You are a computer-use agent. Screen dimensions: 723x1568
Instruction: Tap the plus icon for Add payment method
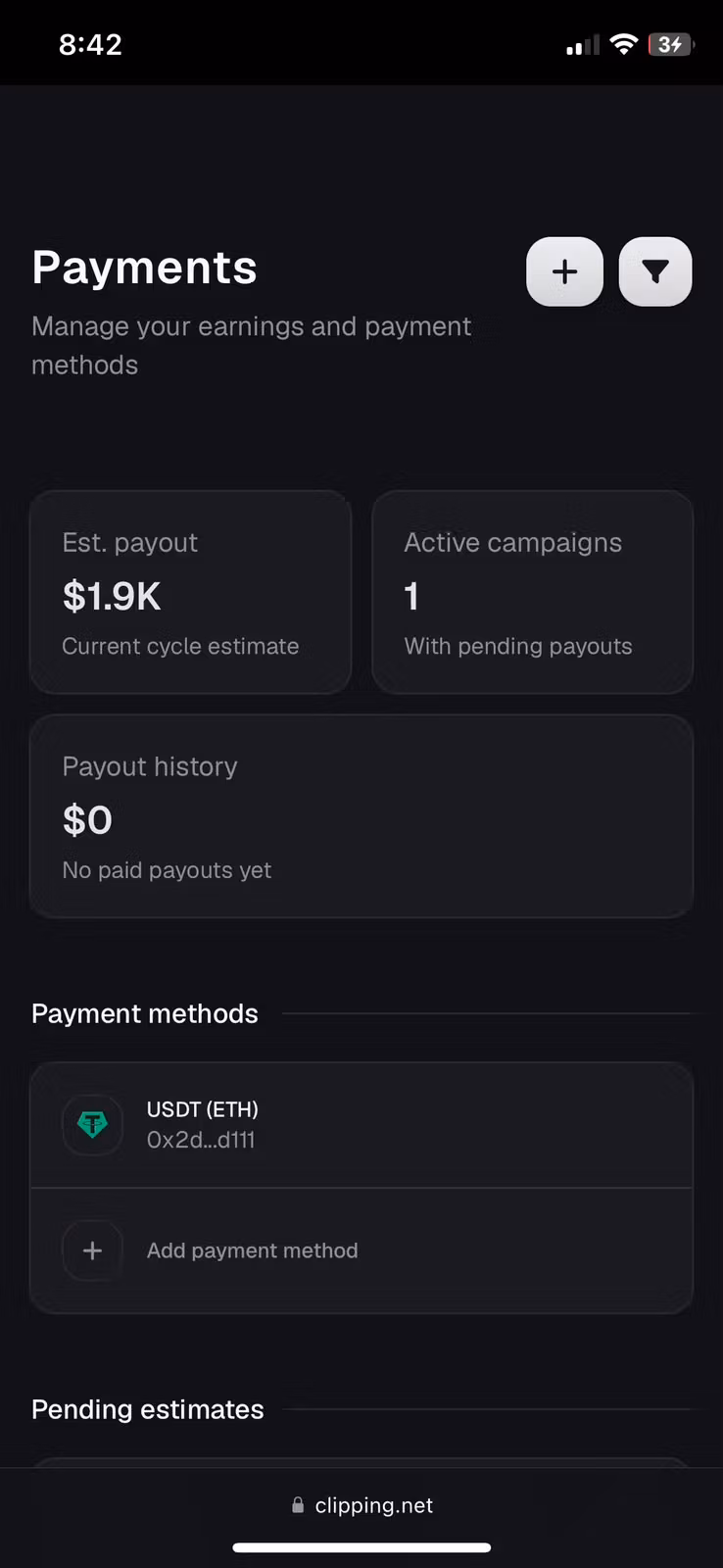92,1250
